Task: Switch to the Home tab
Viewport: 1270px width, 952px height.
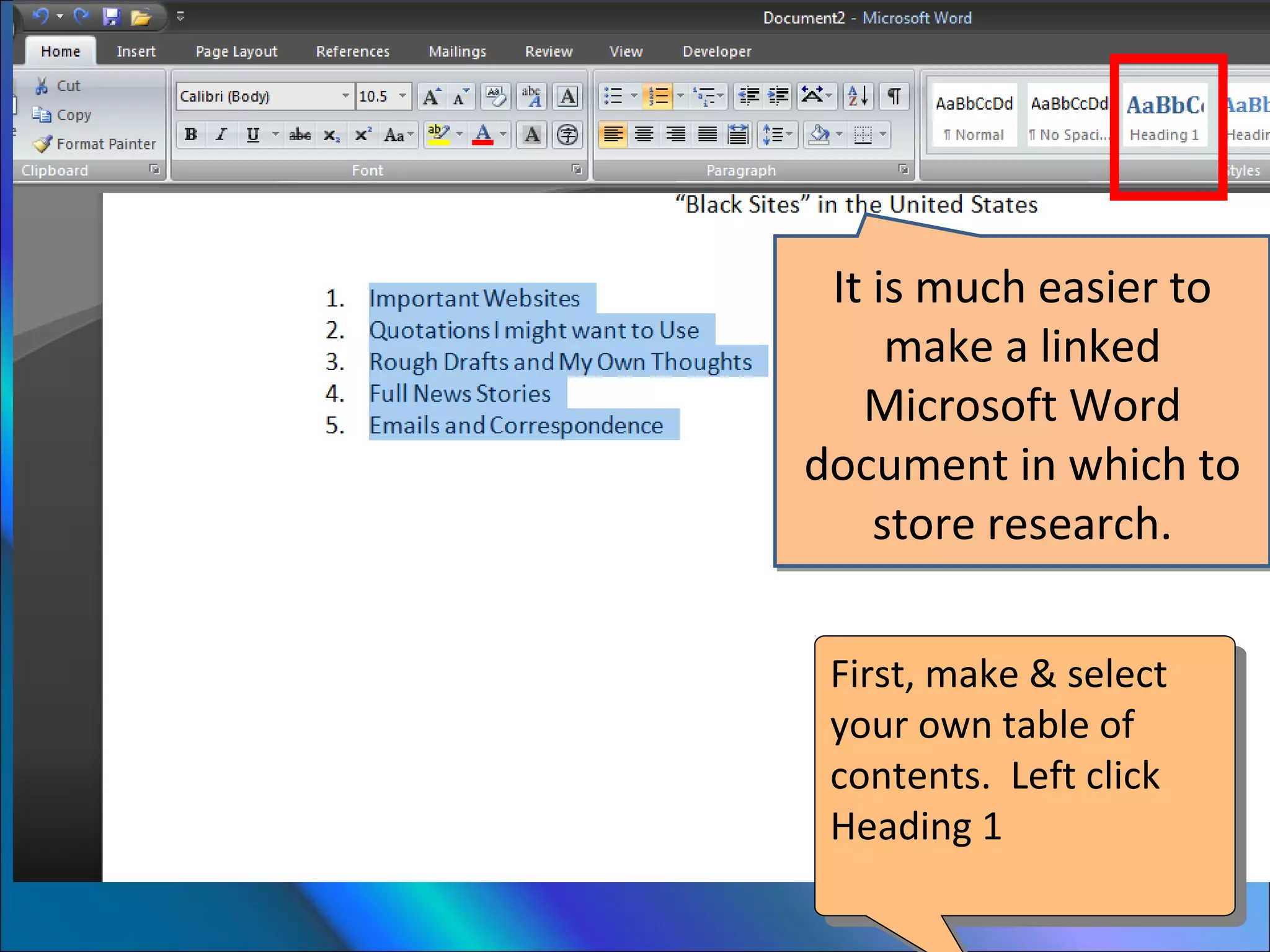Action: [x=61, y=51]
